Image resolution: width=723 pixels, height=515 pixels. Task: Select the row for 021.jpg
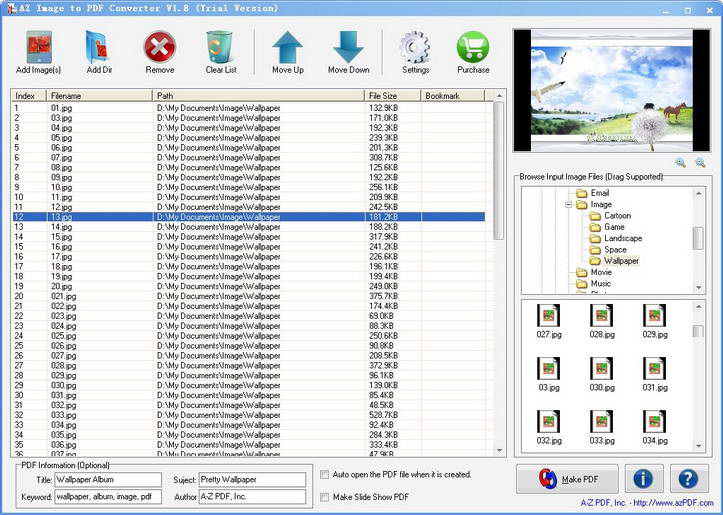point(248,296)
